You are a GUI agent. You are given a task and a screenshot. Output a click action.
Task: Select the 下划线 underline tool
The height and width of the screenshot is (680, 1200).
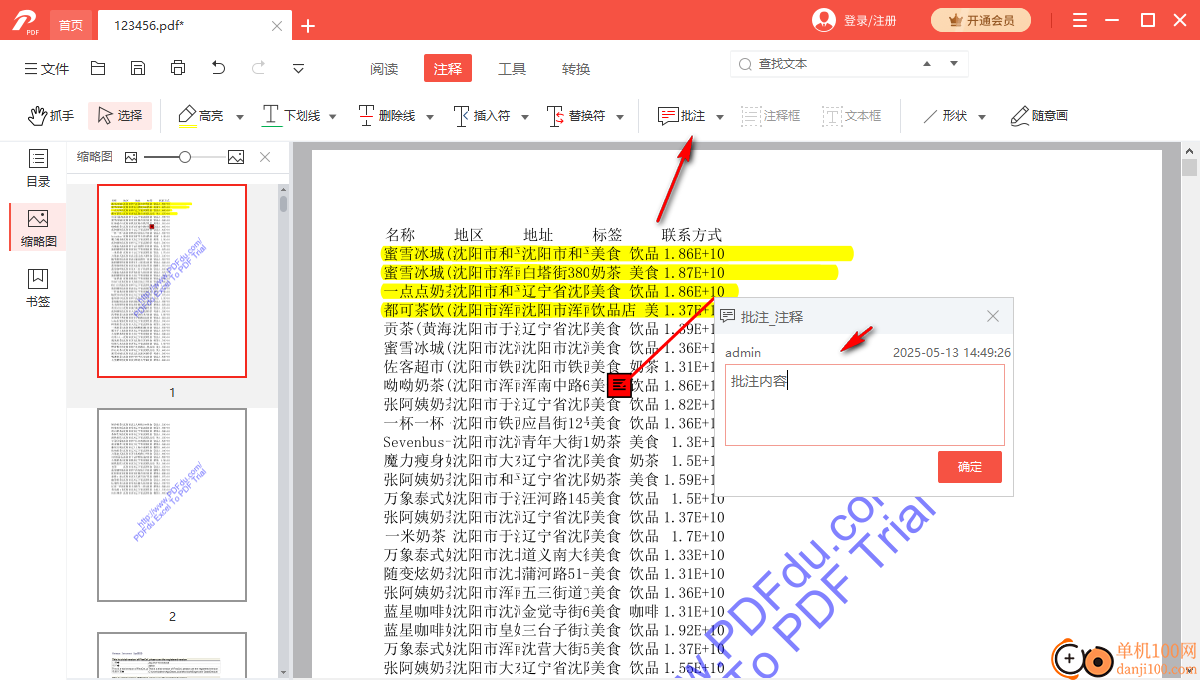pos(291,116)
